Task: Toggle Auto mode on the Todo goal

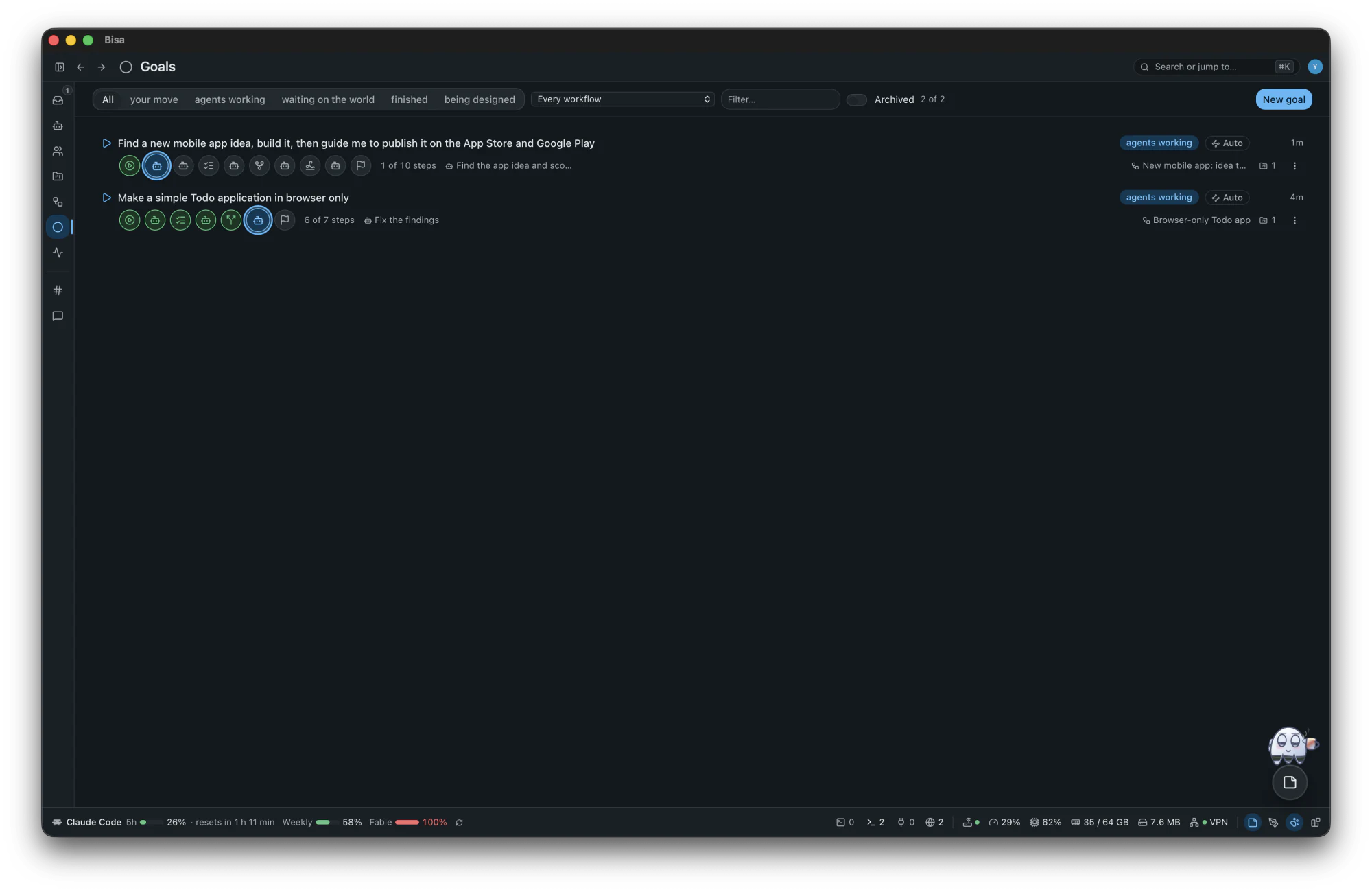Action: (1227, 198)
